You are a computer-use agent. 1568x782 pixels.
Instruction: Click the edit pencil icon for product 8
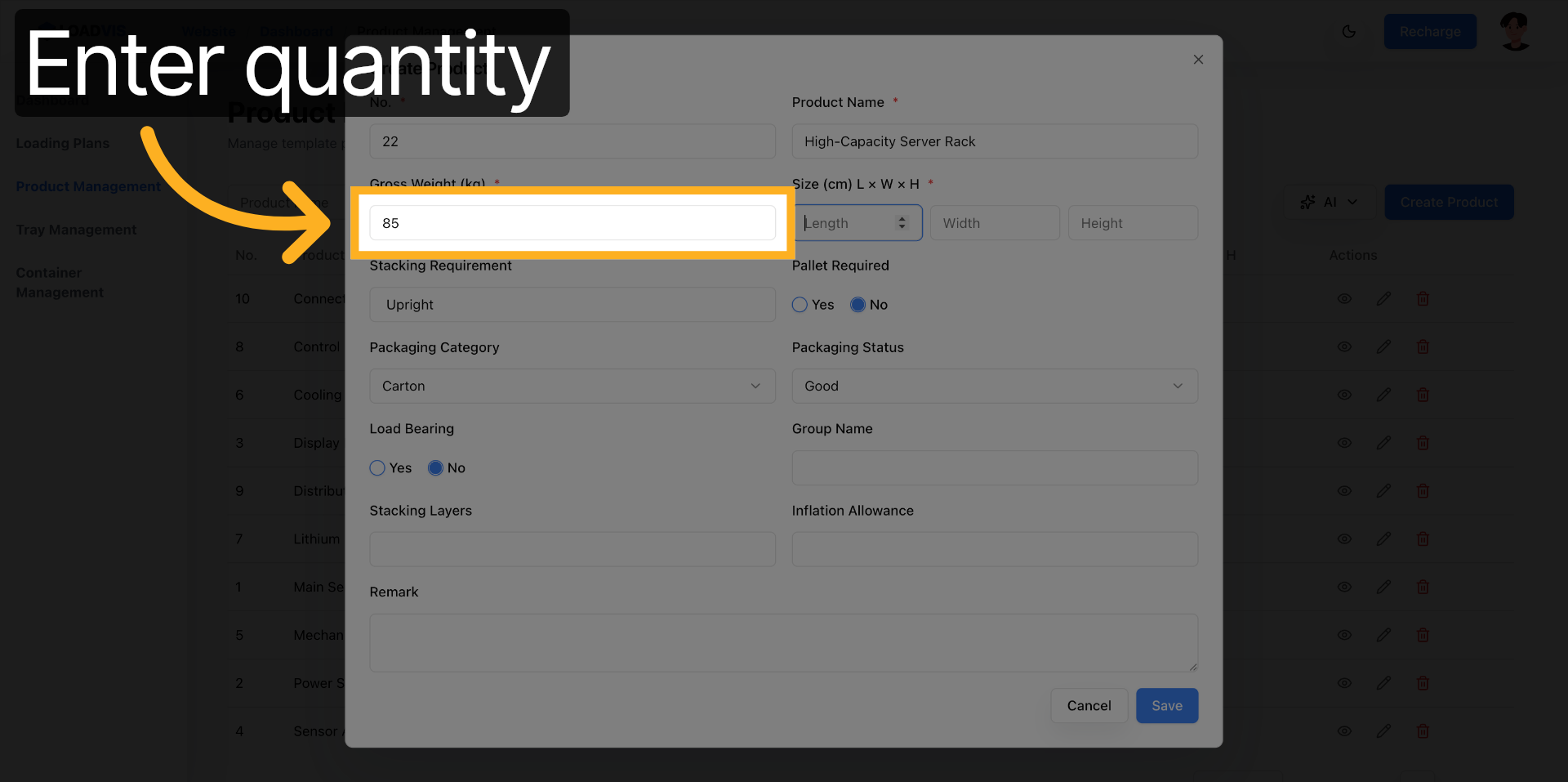pos(1383,347)
